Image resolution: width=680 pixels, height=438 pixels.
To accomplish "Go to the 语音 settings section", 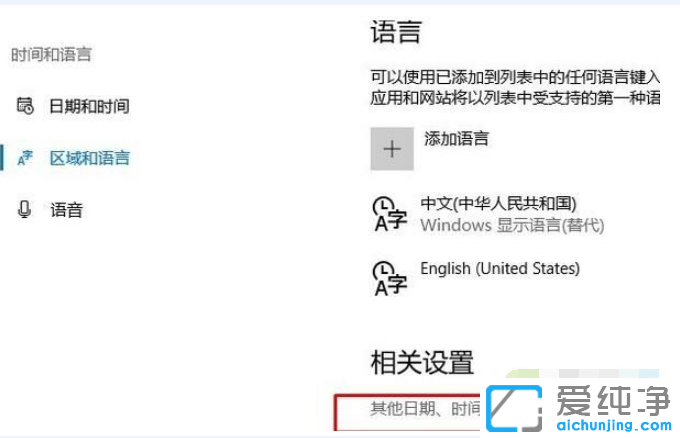I will tap(66, 209).
